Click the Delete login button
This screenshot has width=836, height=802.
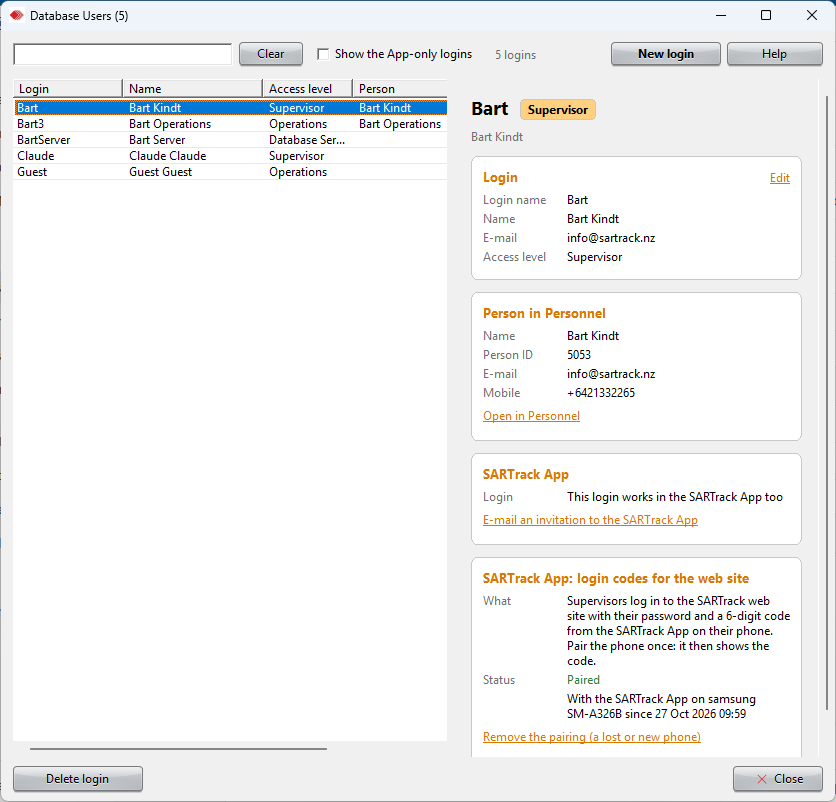point(78,779)
